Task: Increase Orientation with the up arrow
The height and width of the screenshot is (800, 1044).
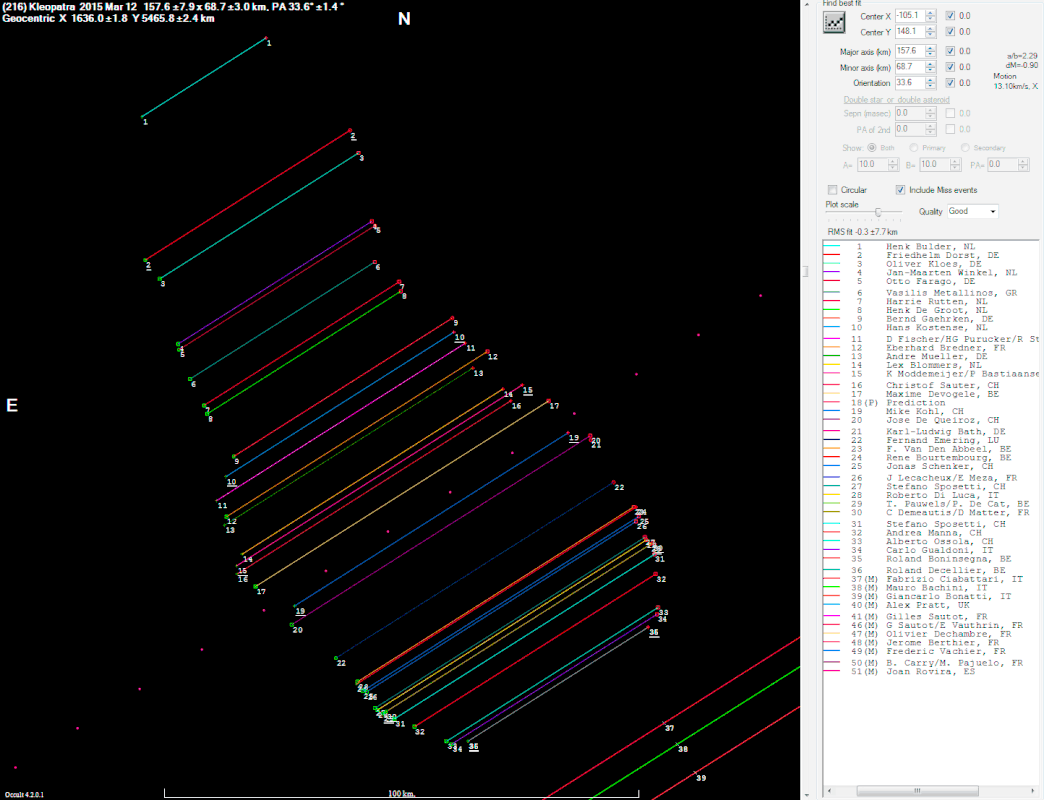Action: [931, 80]
